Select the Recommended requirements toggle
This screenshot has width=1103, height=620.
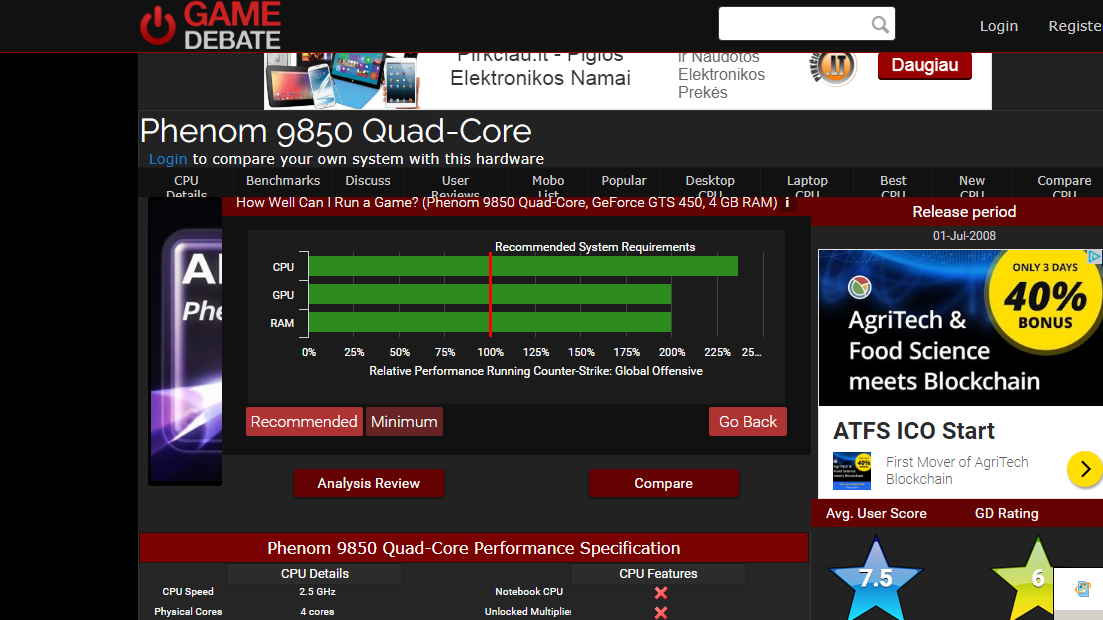(x=304, y=422)
